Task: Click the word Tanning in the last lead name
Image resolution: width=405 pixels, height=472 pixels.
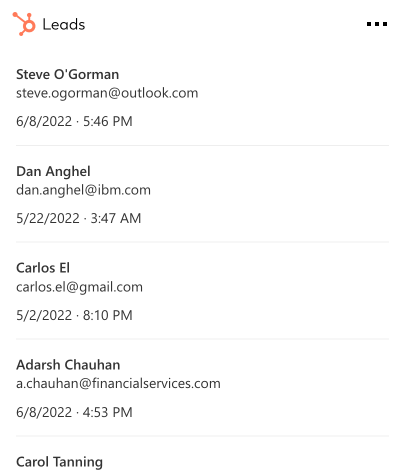Action: [x=78, y=462]
